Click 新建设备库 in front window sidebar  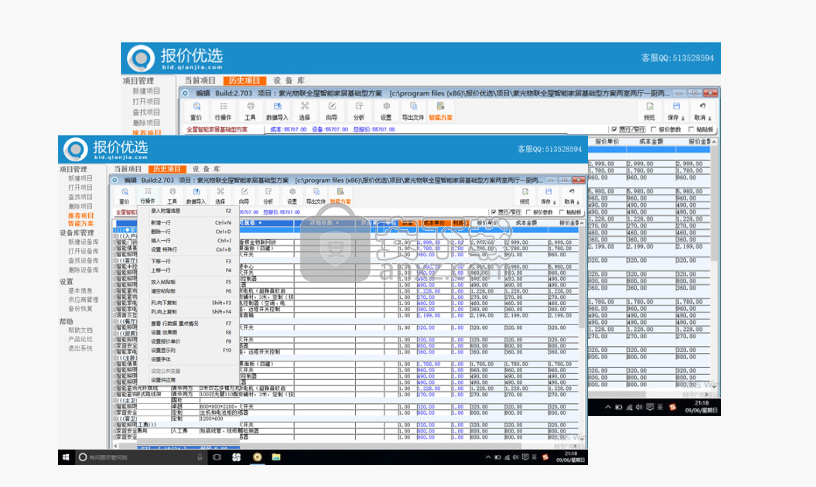point(83,242)
